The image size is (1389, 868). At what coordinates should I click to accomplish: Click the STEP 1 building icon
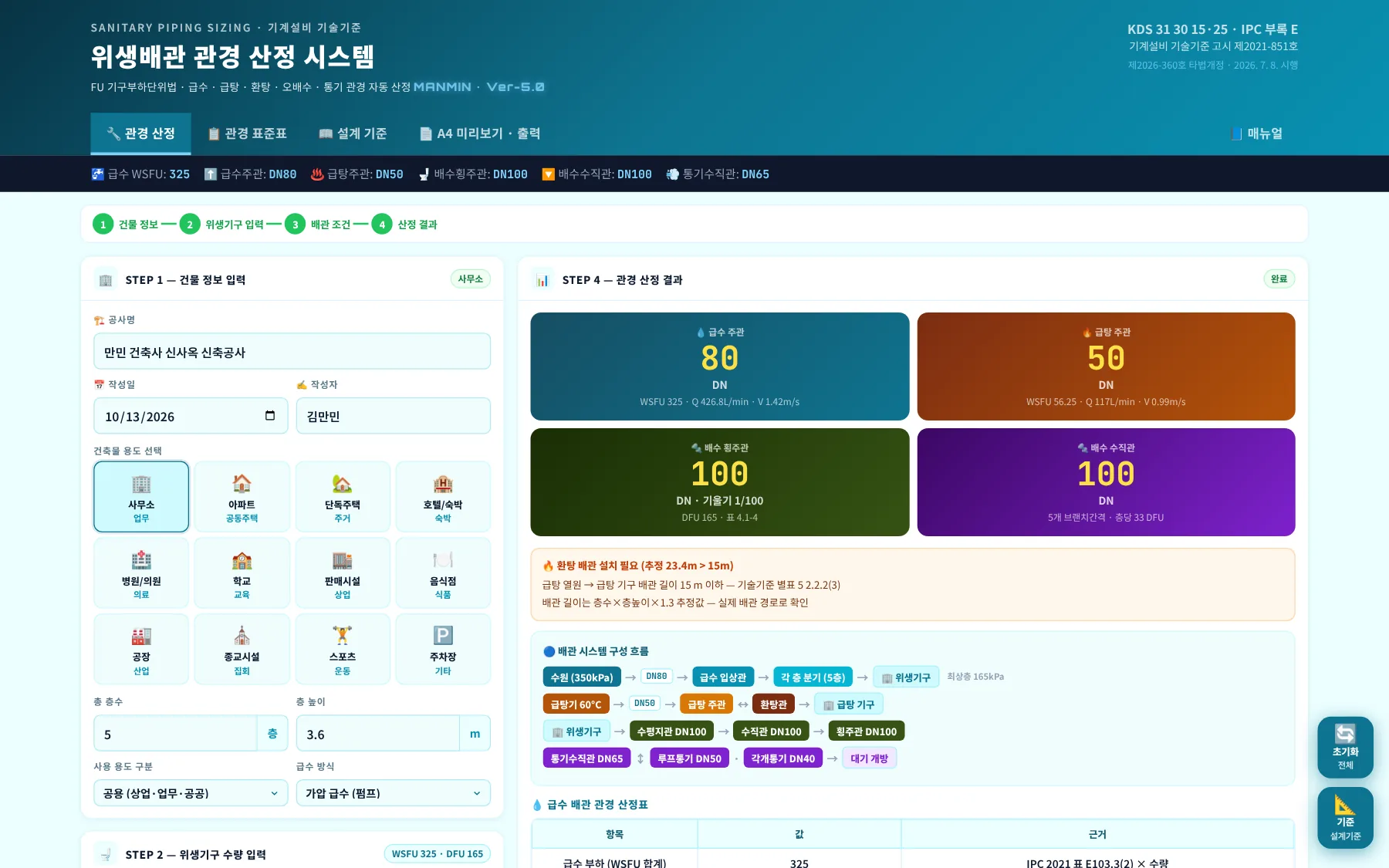point(106,279)
